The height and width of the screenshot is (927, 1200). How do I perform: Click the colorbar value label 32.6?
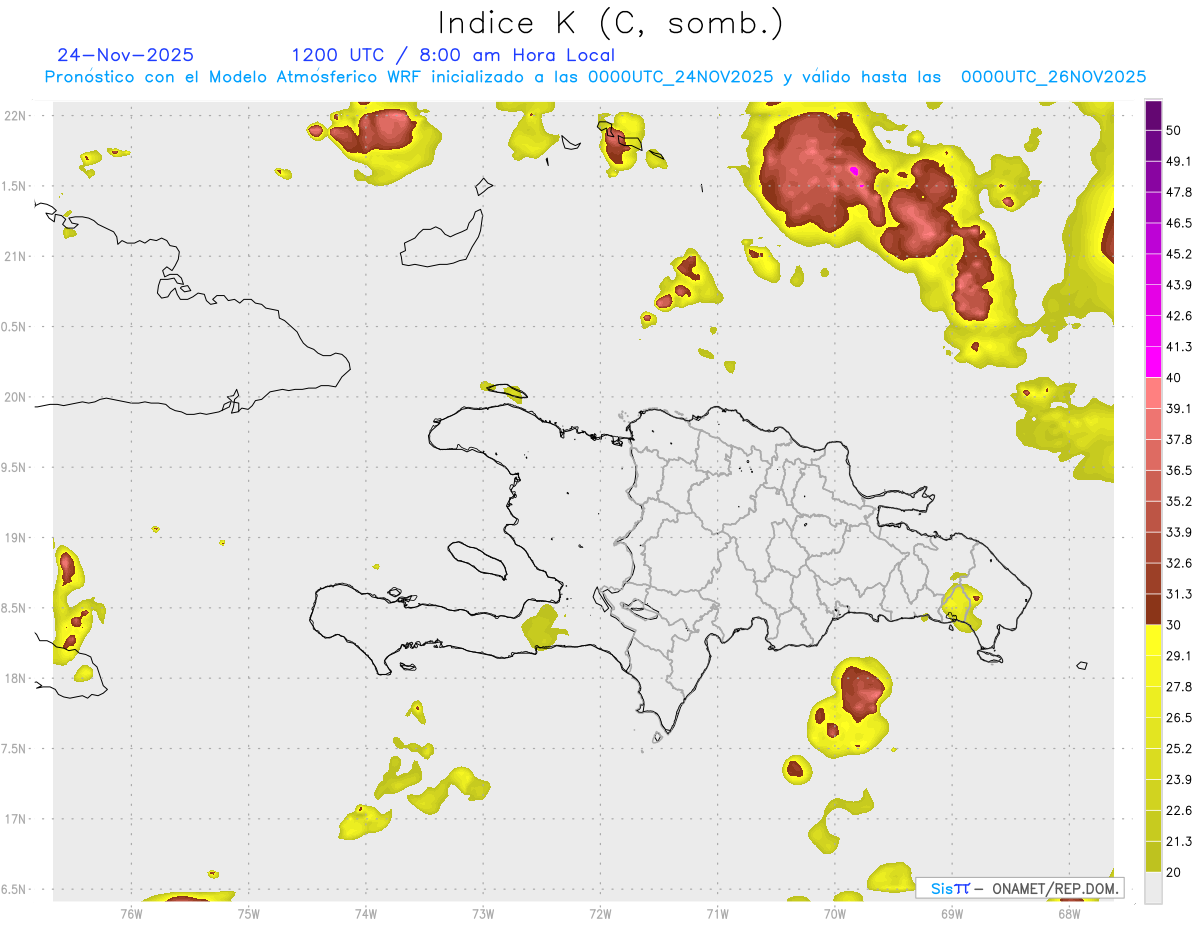pyautogui.click(x=1179, y=563)
